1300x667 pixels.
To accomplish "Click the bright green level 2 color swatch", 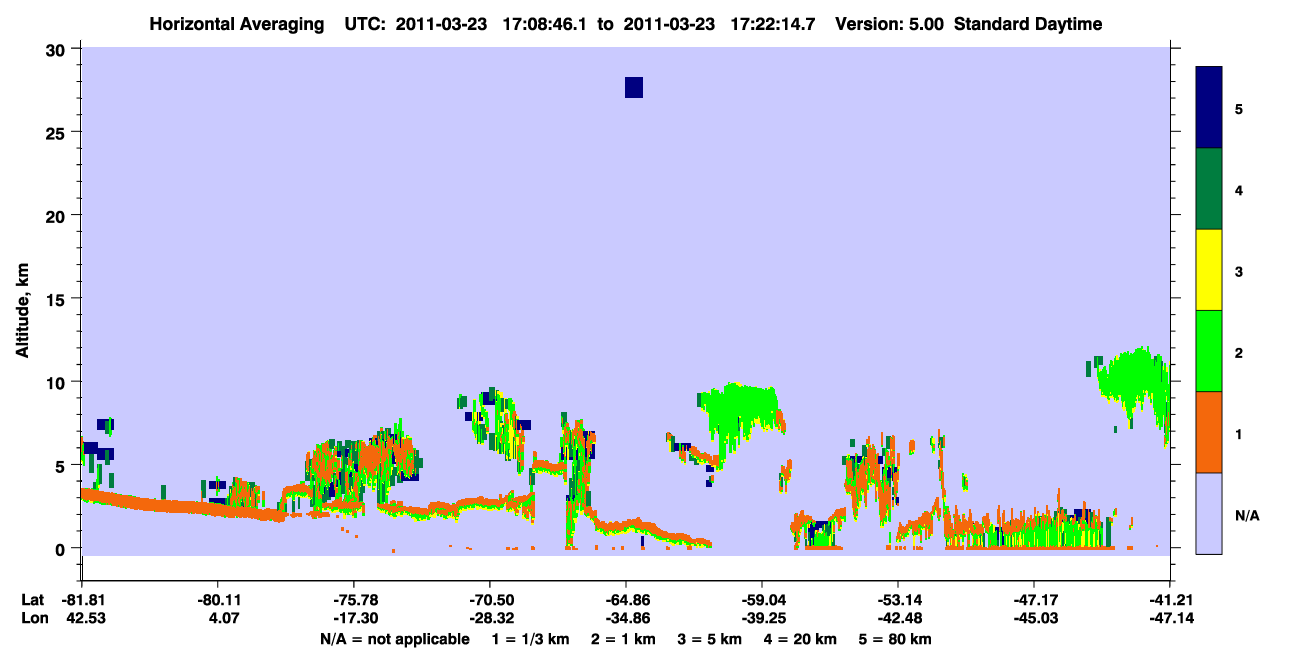I will coord(1209,351).
